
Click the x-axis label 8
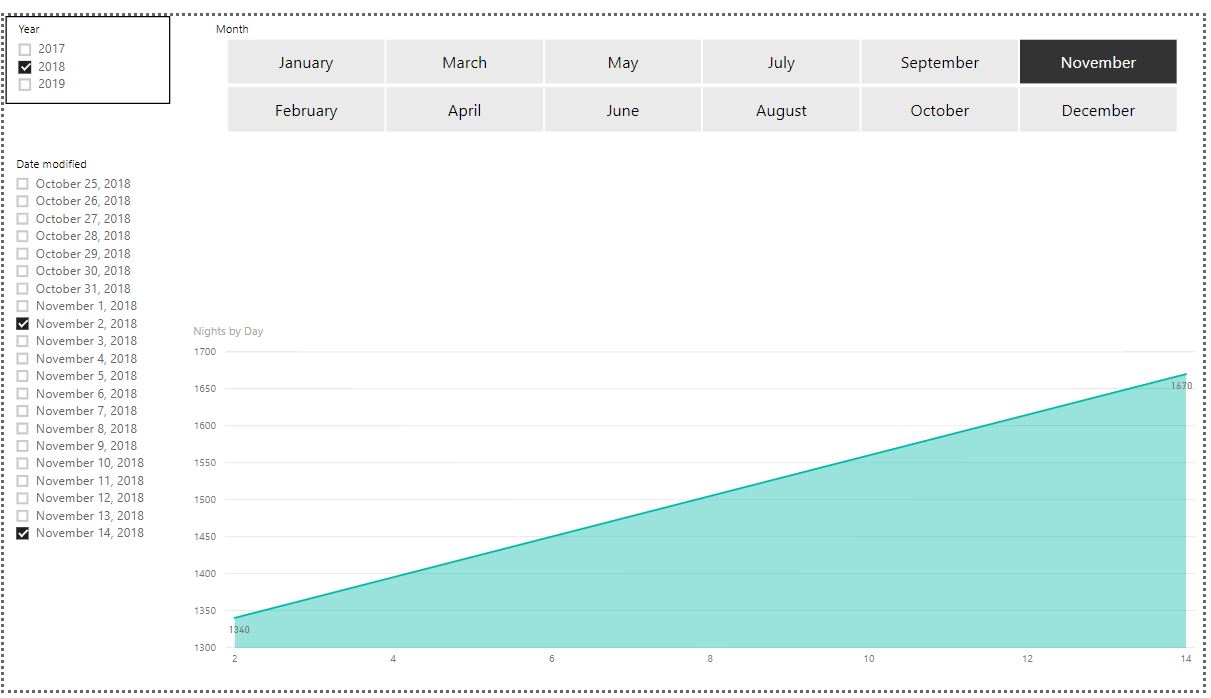coord(710,659)
